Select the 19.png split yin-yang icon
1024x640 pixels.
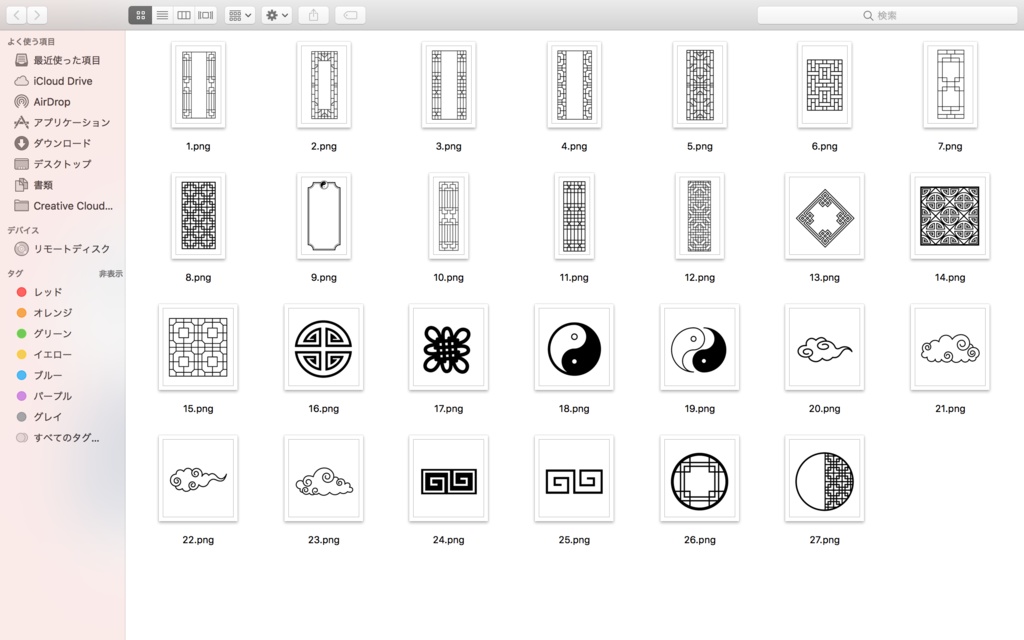(x=699, y=347)
